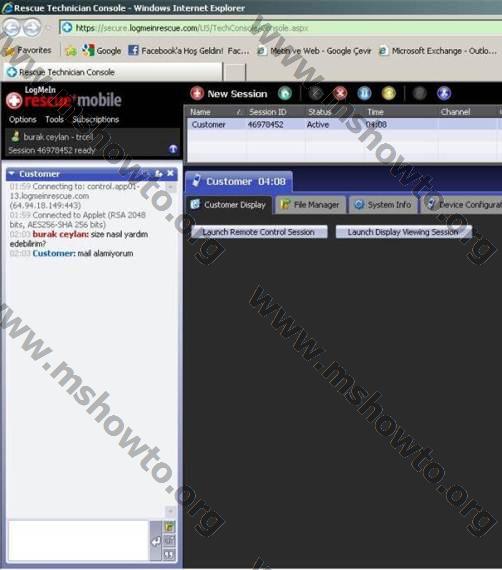This screenshot has width=502, height=570.
Task: Click the yellow round toolbar icon
Action: click(389, 93)
